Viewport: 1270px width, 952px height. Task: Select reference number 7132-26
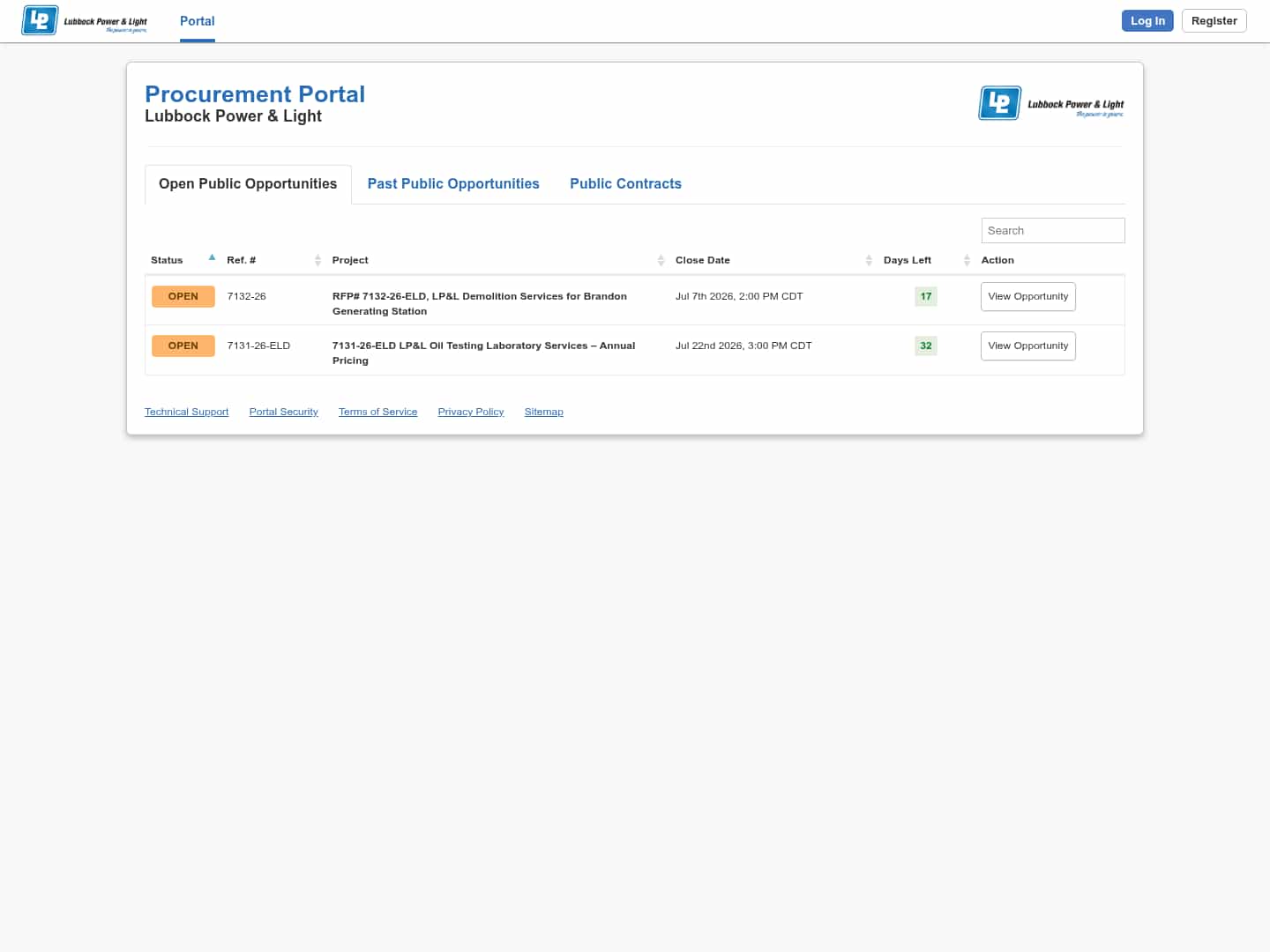pos(247,296)
